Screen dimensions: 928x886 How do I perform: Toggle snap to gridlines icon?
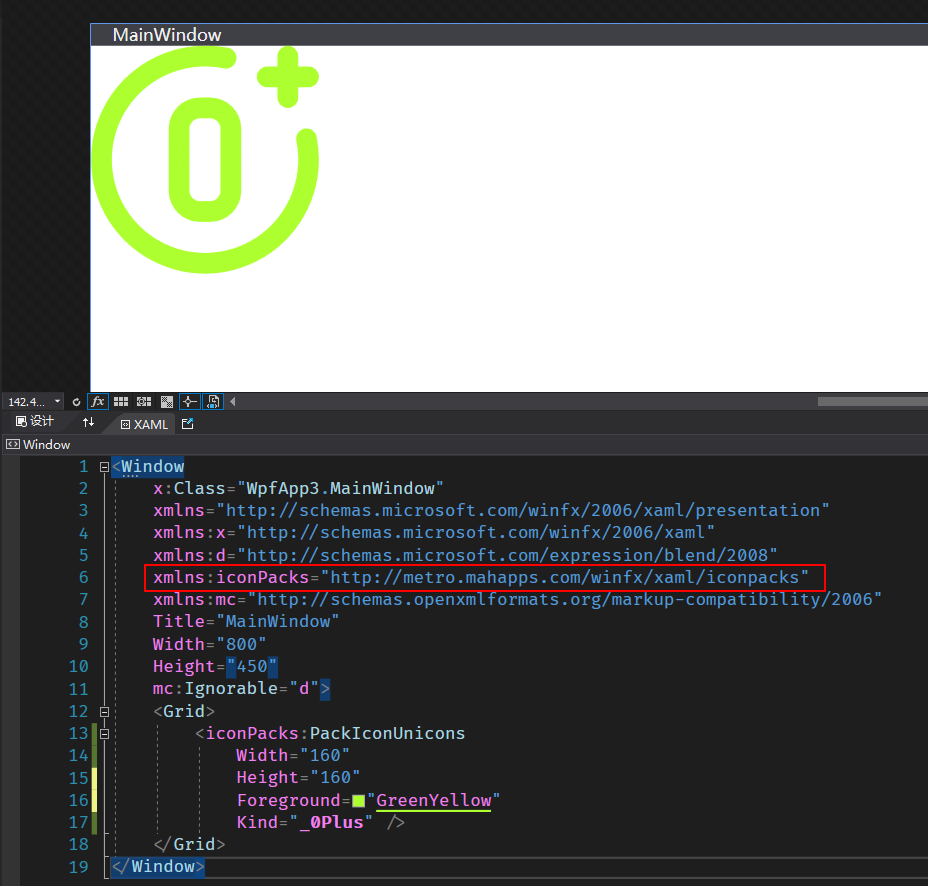[144, 402]
